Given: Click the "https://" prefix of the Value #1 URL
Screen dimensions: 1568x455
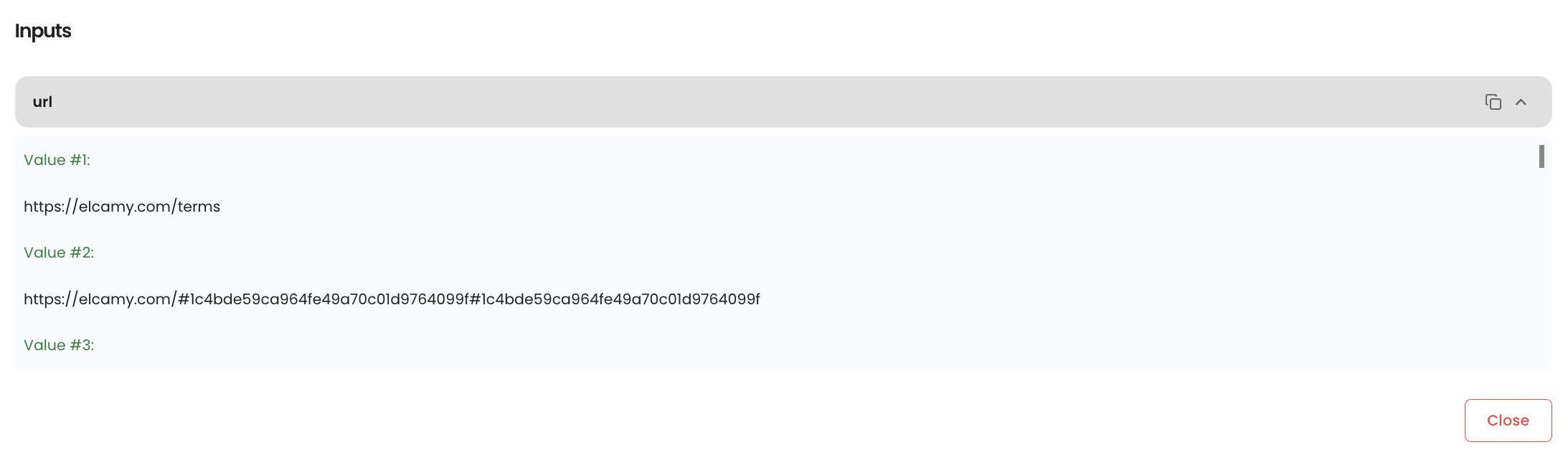Looking at the screenshot, I should click(50, 207).
